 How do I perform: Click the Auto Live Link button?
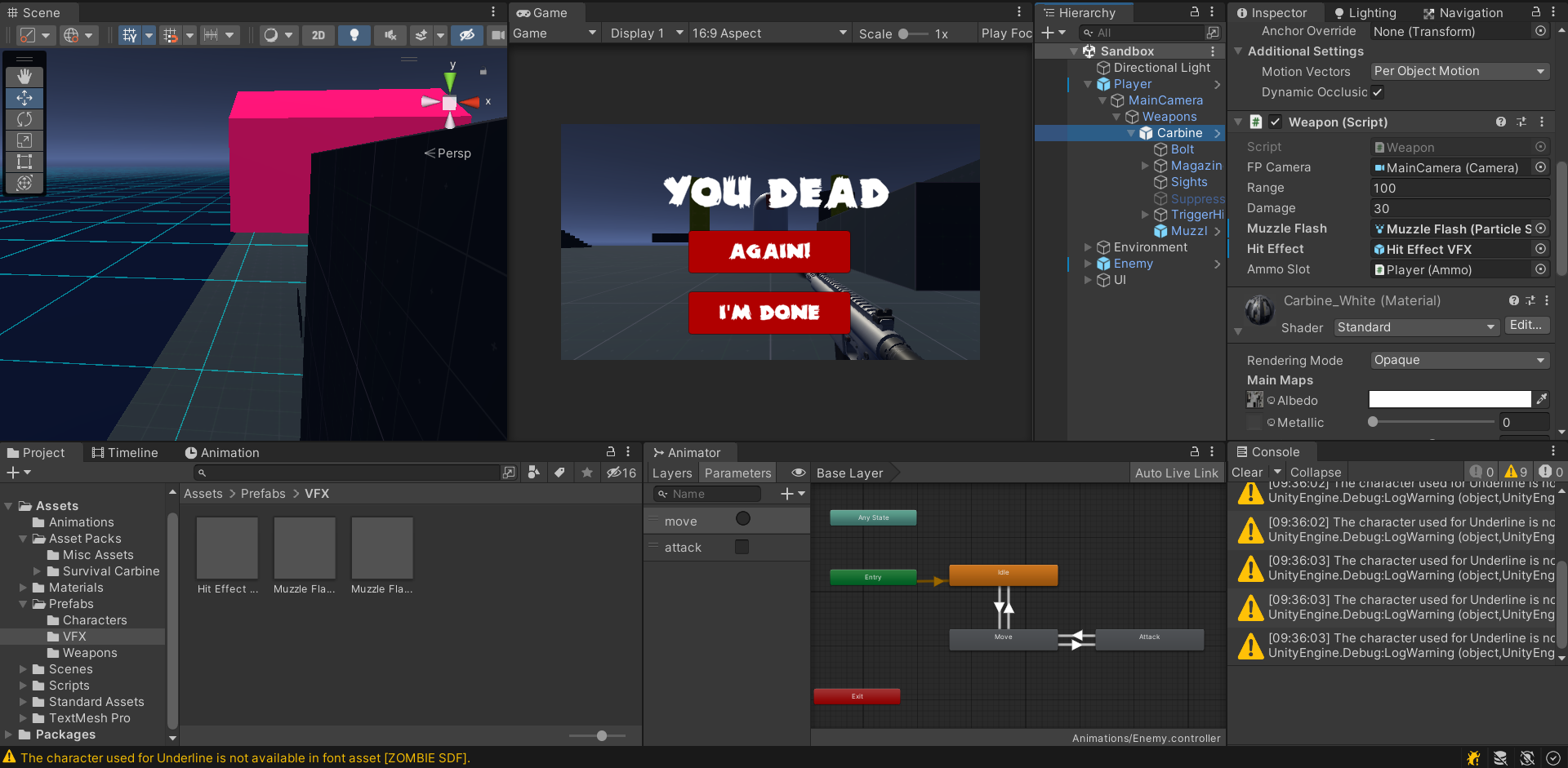[1176, 473]
